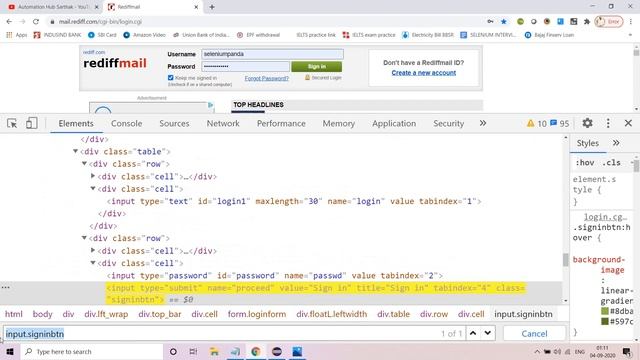Click the bookmark star icon
This screenshot has height=360, width=640.
pyautogui.click(x=504, y=22)
